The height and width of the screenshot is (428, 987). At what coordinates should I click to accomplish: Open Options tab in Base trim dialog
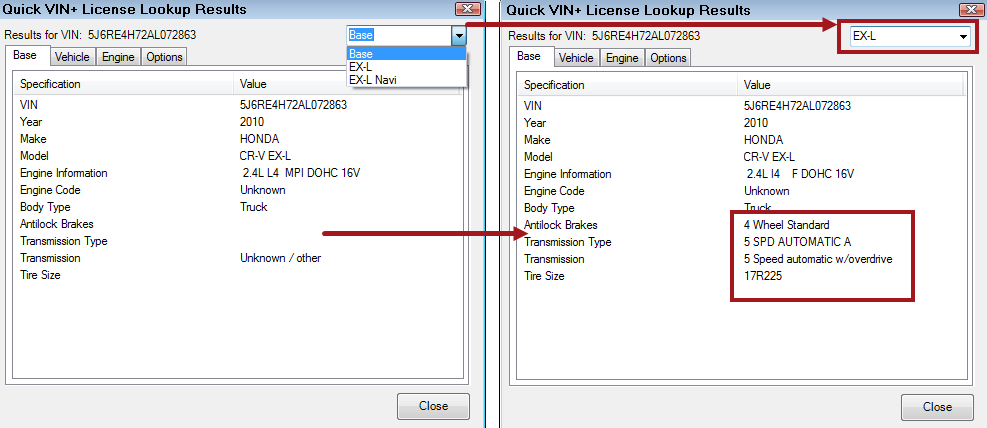point(164,57)
